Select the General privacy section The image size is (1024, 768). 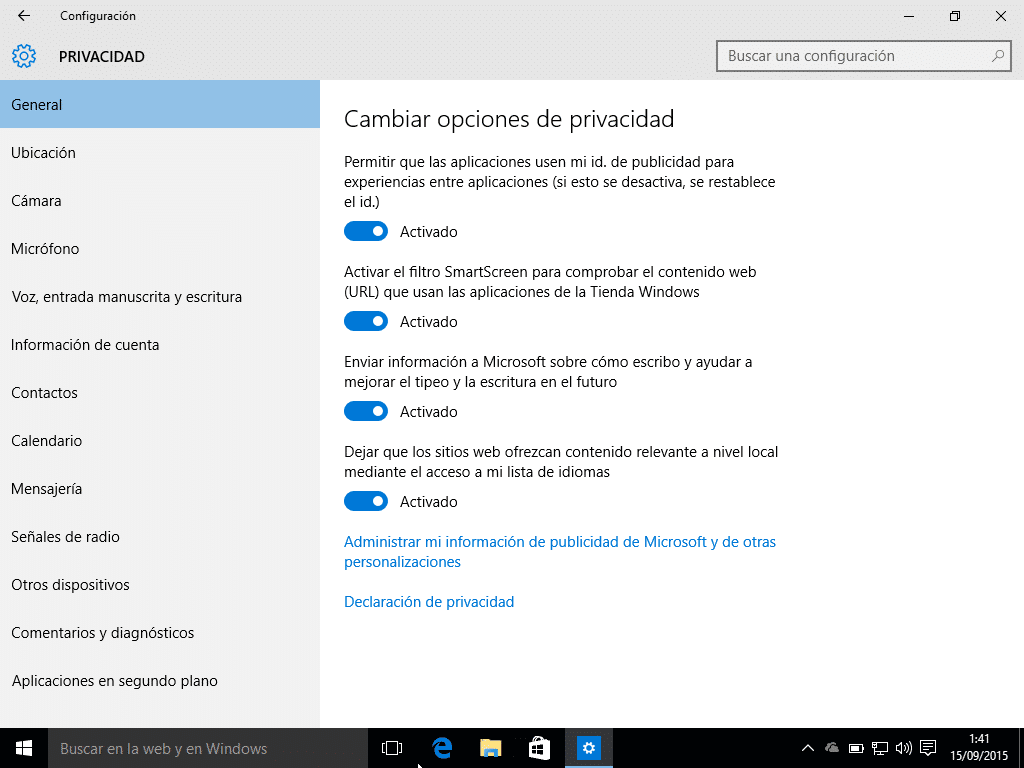tap(160, 104)
